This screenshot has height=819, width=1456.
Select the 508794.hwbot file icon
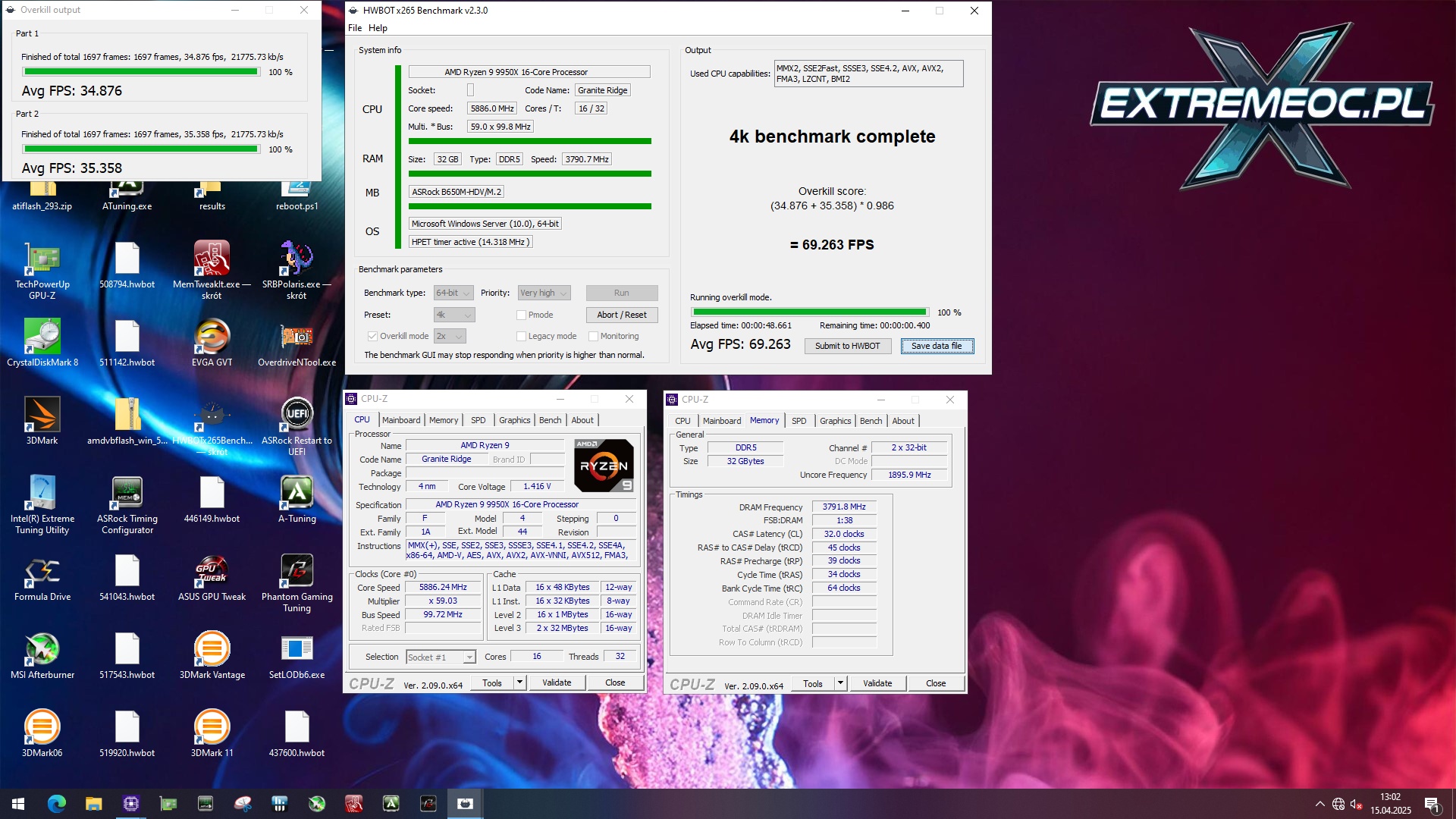point(127,265)
